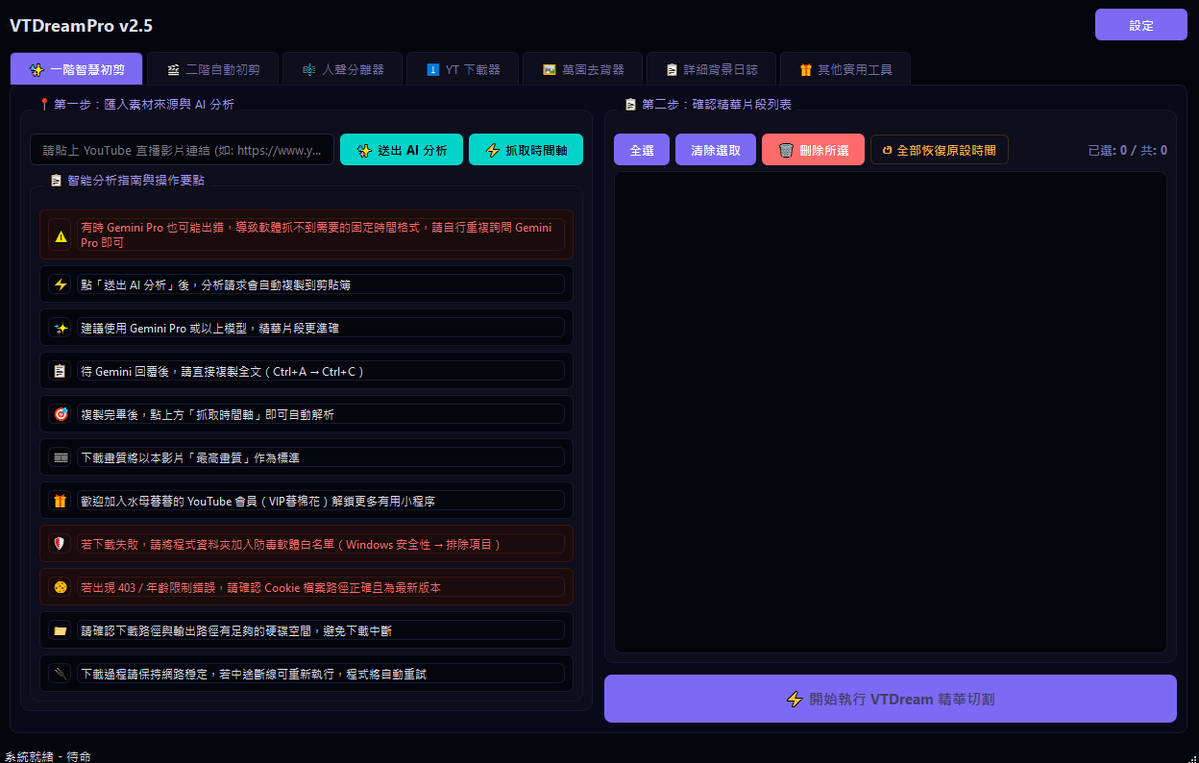
Task: Switch to the 二階自動初剪 tab
Action: (x=213, y=70)
